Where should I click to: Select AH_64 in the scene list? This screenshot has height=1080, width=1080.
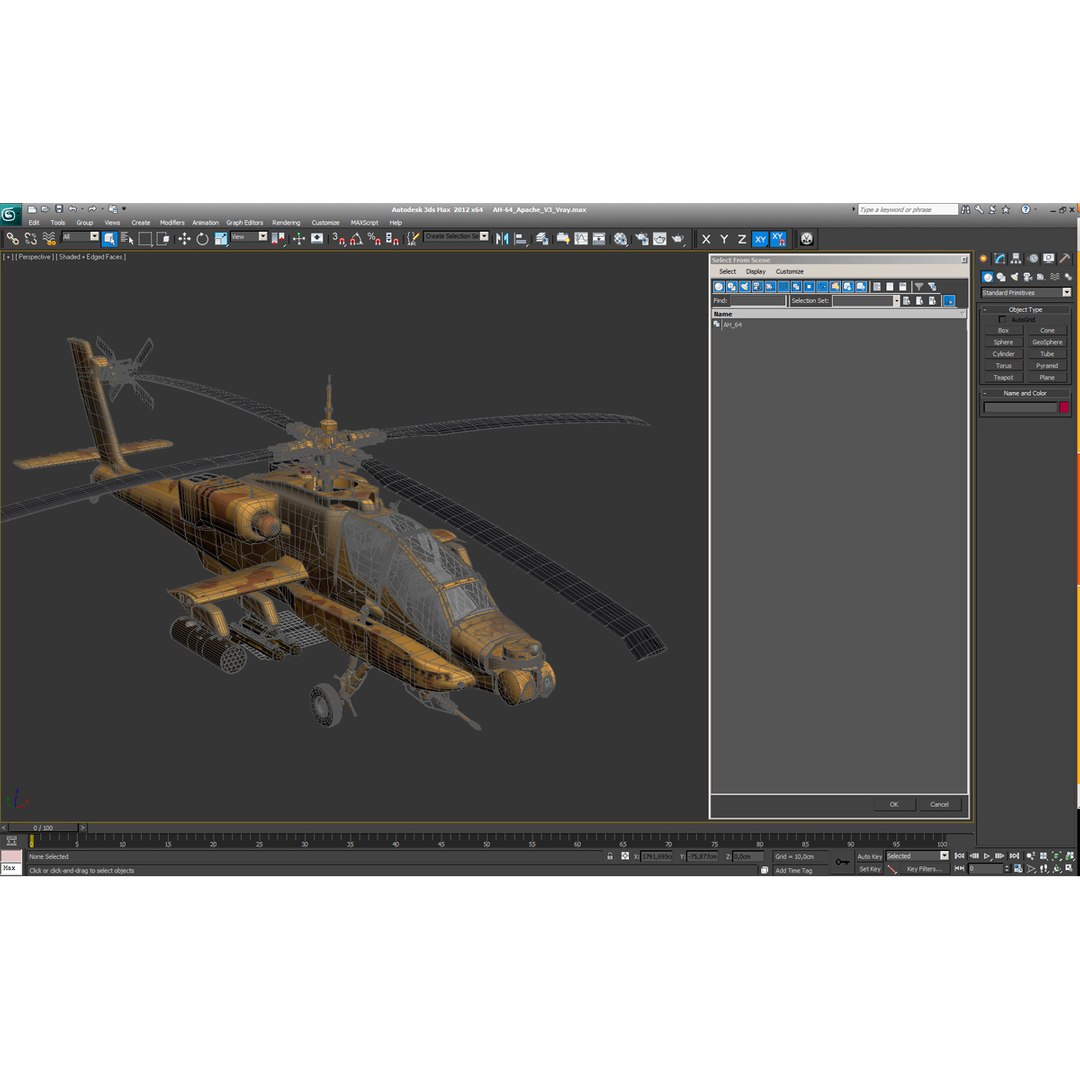[x=732, y=324]
